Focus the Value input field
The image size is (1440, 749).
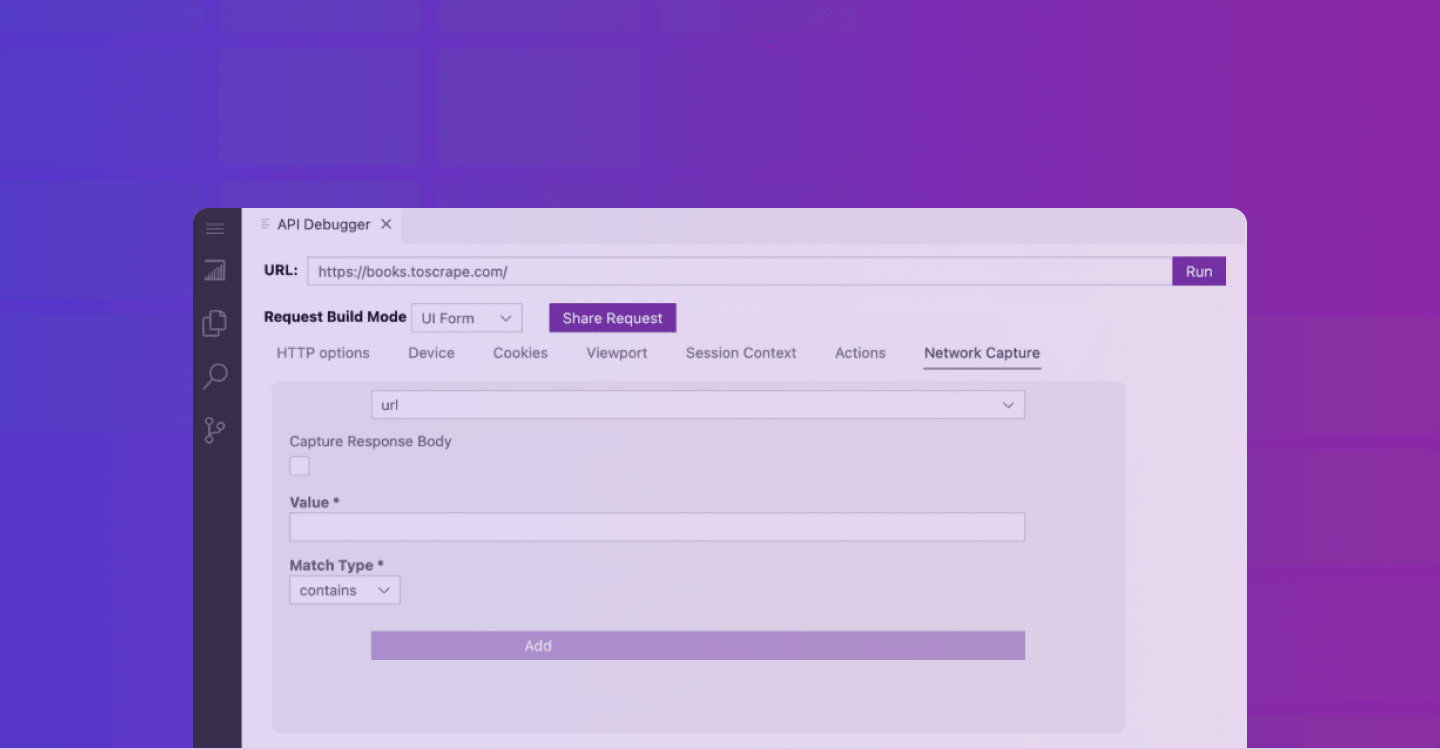657,527
